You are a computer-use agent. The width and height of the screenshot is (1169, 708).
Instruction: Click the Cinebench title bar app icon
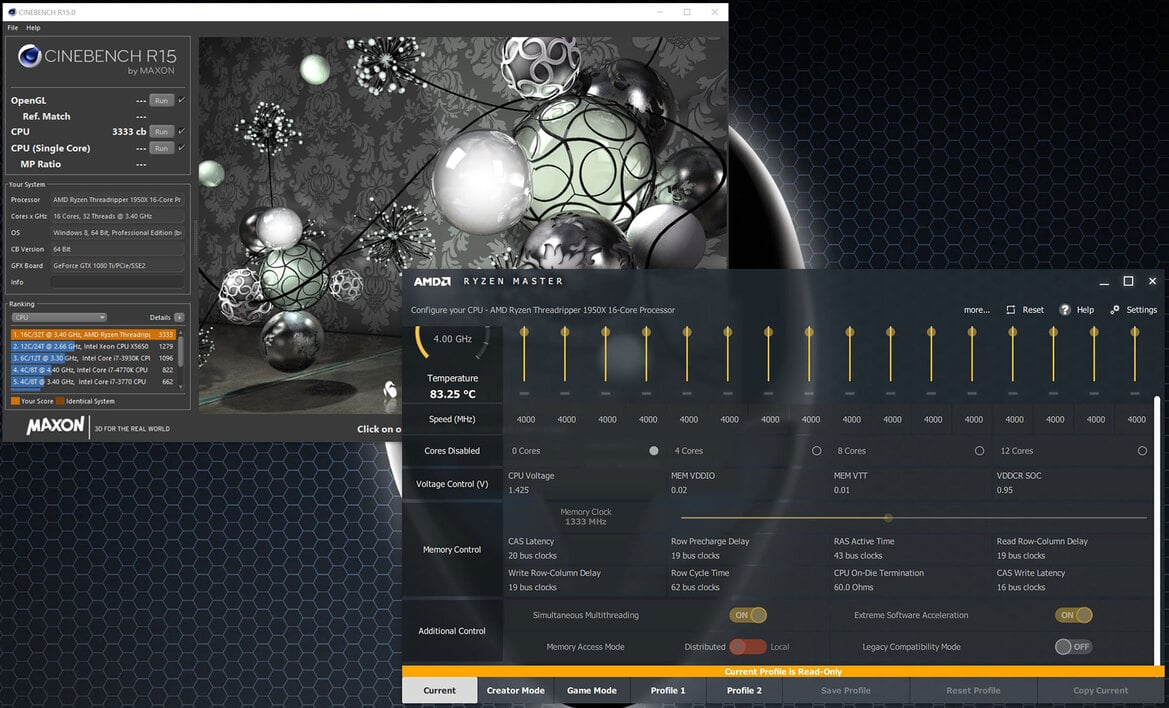[x=12, y=12]
